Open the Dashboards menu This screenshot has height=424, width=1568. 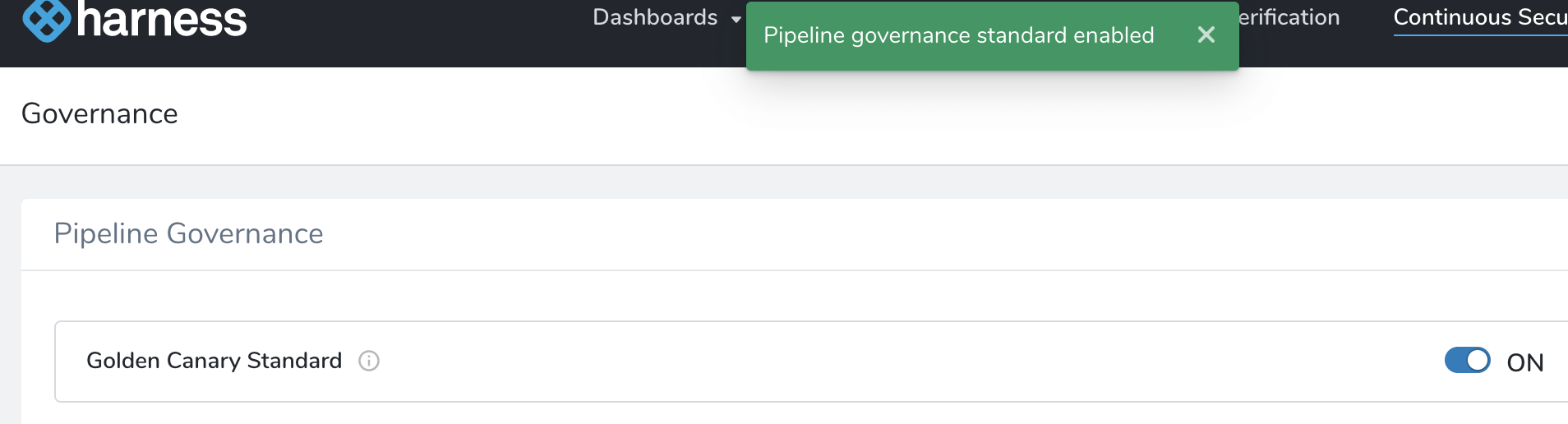pos(655,17)
